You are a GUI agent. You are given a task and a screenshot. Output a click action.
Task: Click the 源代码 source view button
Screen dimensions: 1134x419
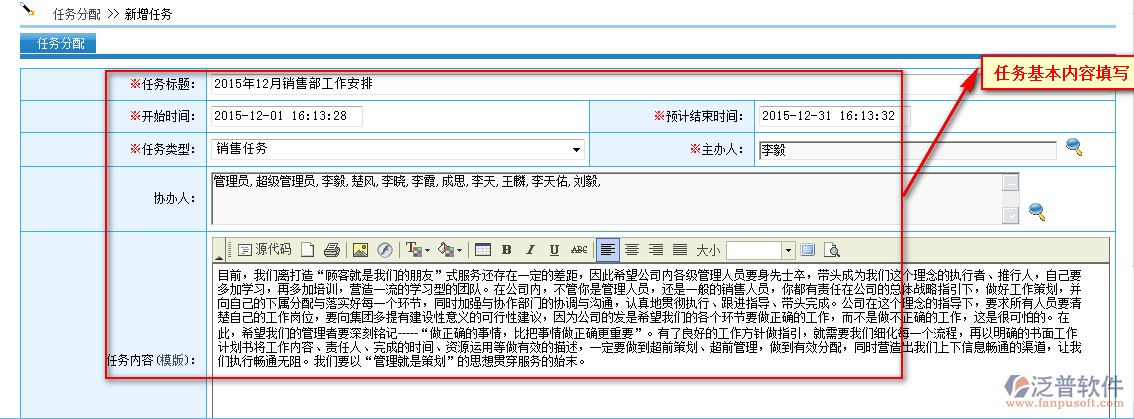pyautogui.click(x=265, y=250)
